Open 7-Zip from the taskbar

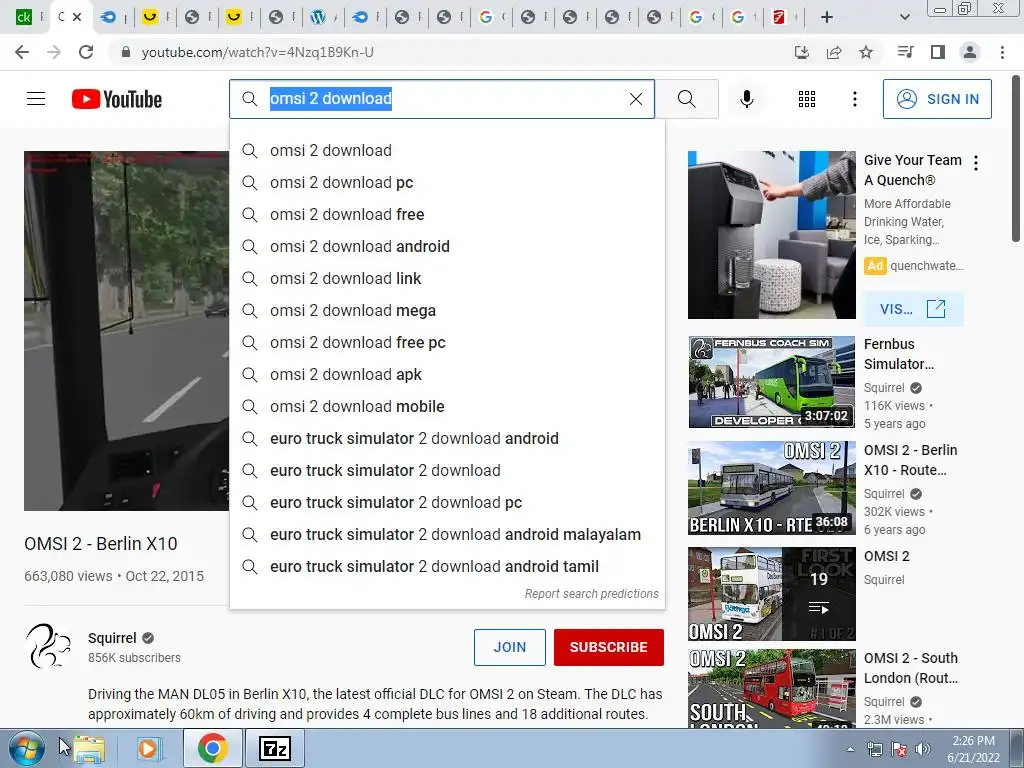pos(274,749)
